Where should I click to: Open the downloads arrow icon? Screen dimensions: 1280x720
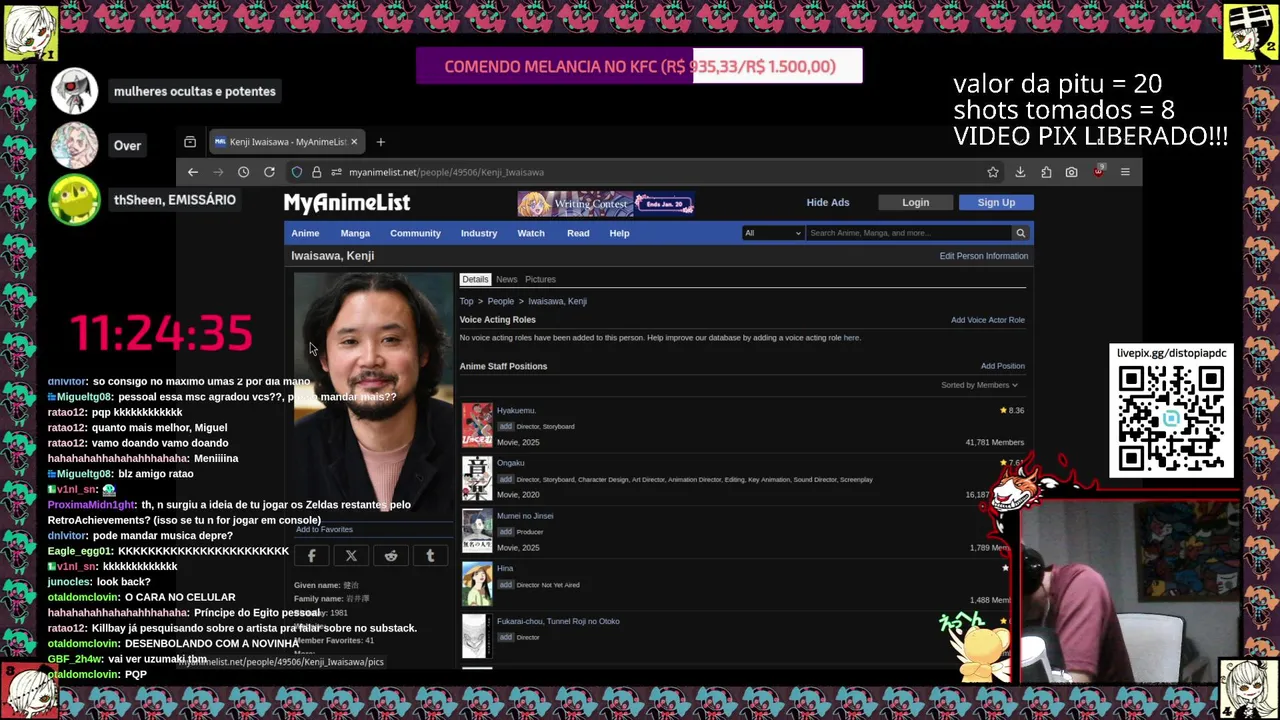pos(1020,172)
